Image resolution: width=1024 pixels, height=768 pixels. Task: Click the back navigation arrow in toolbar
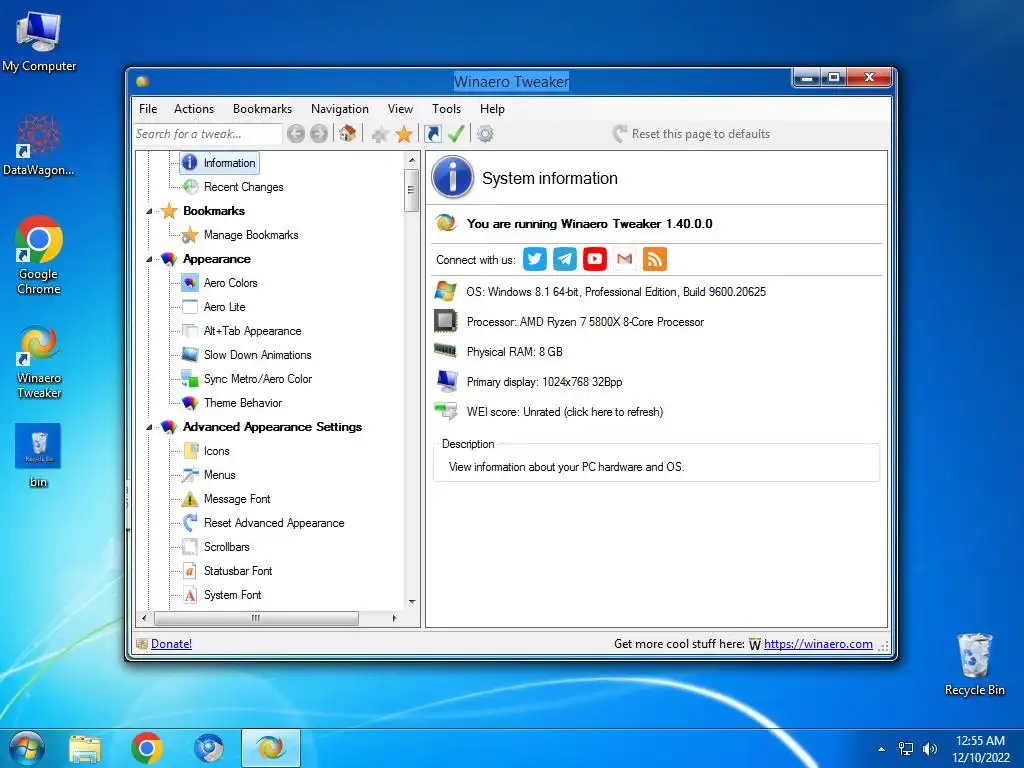point(296,134)
